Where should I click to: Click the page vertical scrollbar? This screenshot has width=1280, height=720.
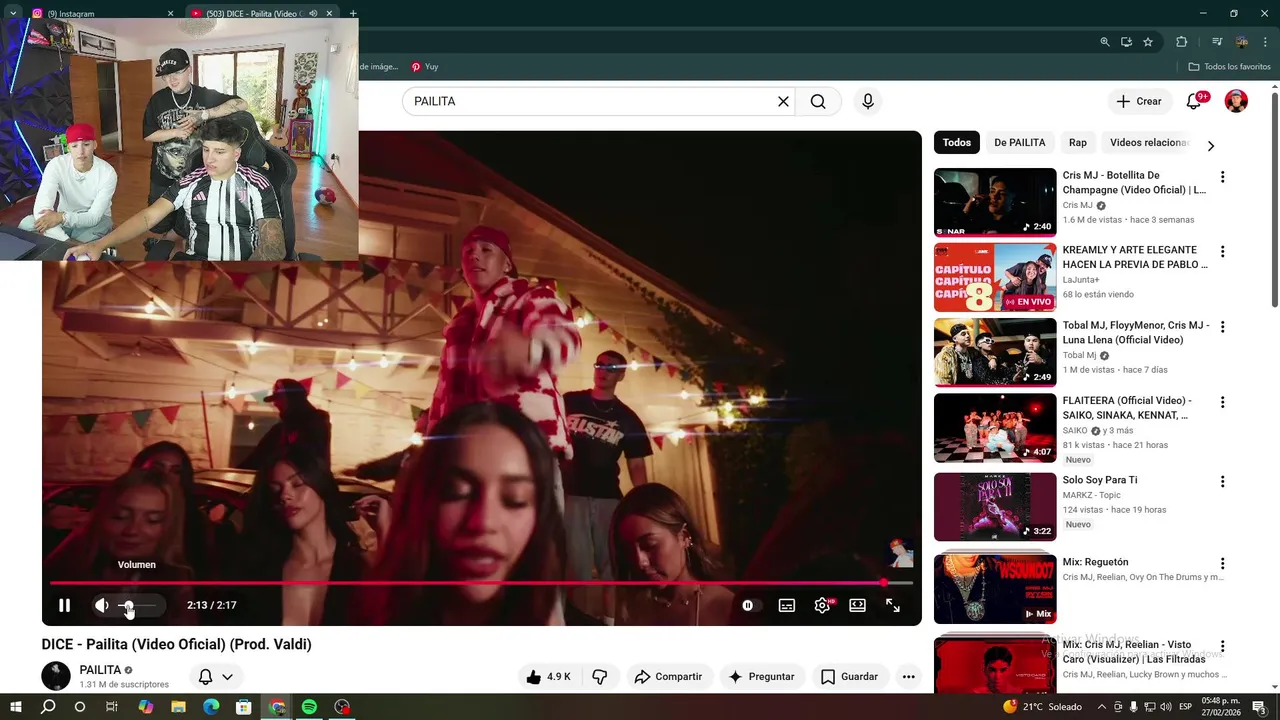tap(1275, 200)
